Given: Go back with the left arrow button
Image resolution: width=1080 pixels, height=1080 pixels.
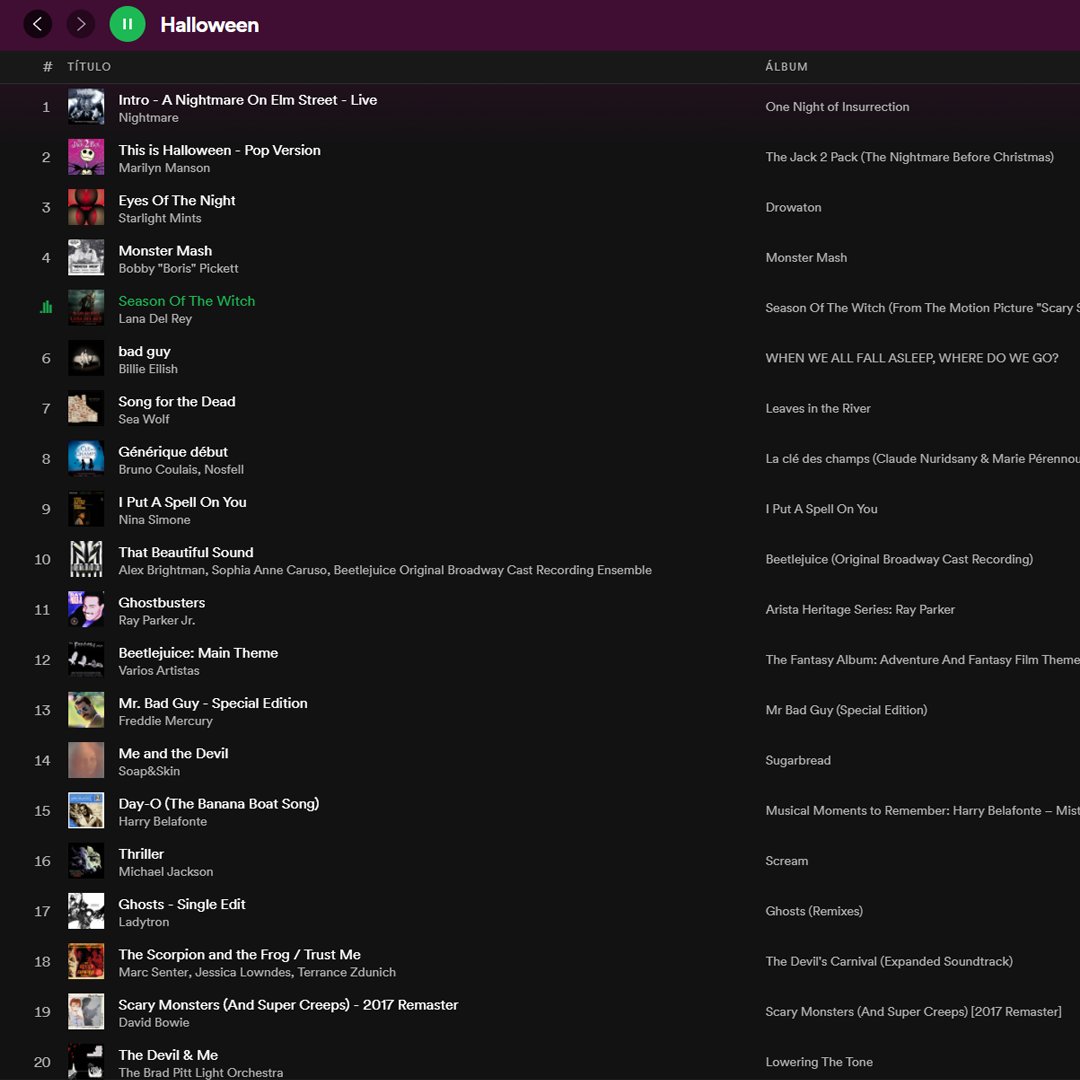Looking at the screenshot, I should click(x=38, y=25).
